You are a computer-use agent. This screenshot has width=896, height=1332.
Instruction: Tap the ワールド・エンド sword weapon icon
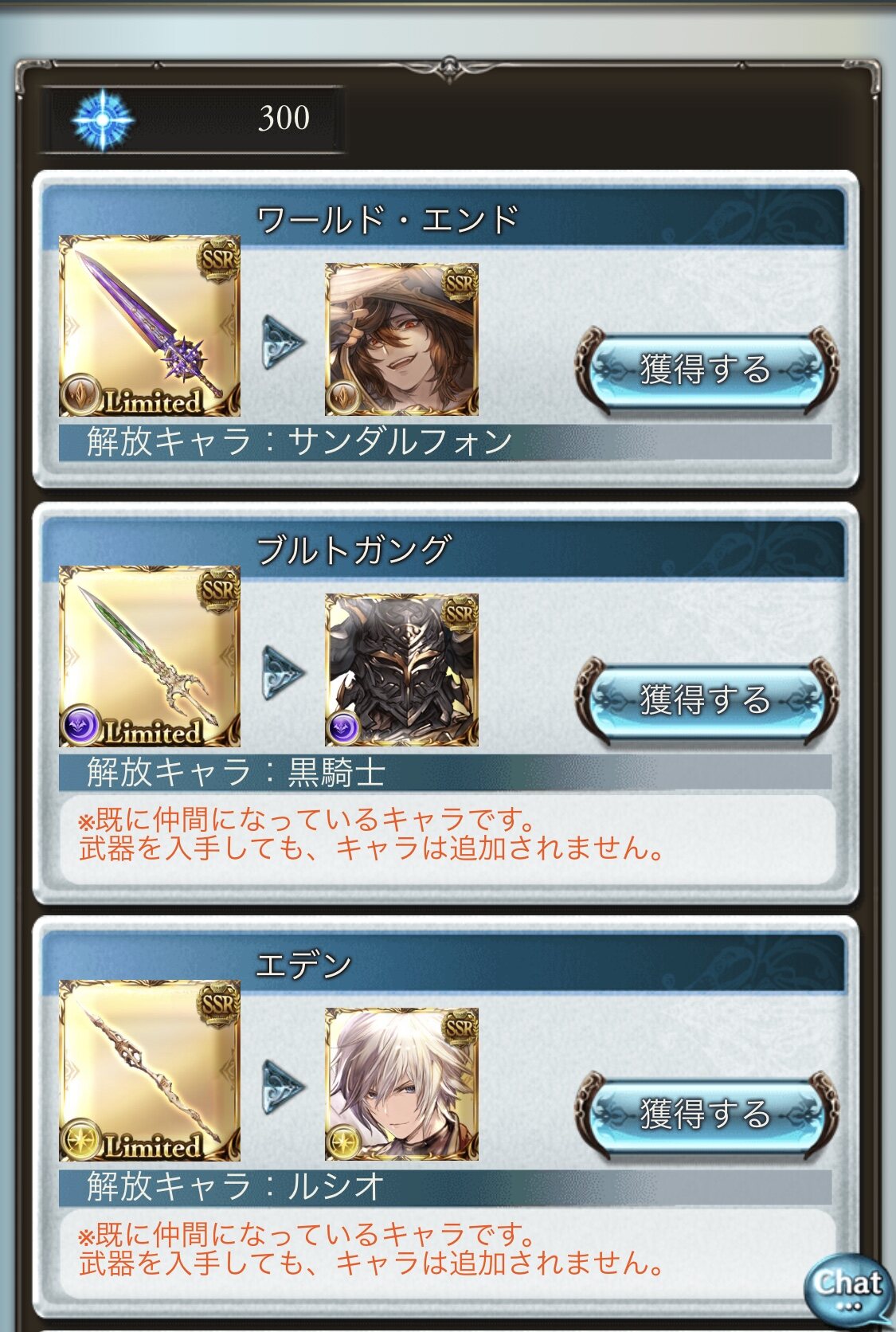[x=150, y=326]
